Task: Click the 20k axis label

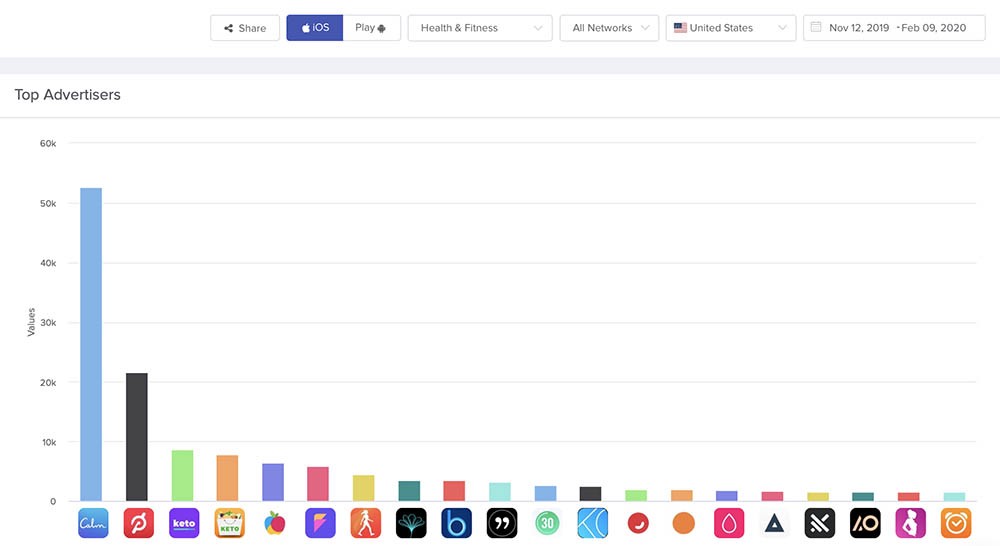Action: (x=48, y=383)
